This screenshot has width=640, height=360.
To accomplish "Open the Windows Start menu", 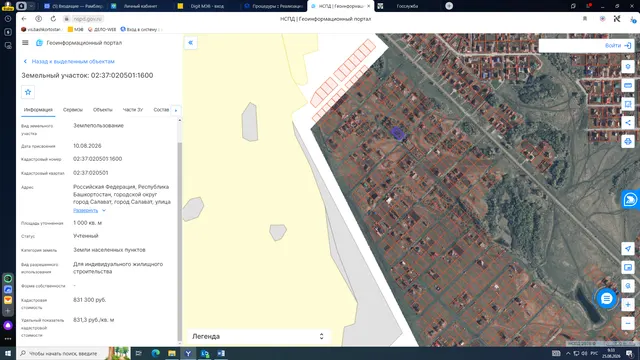I will pyautogui.click(x=8, y=353).
